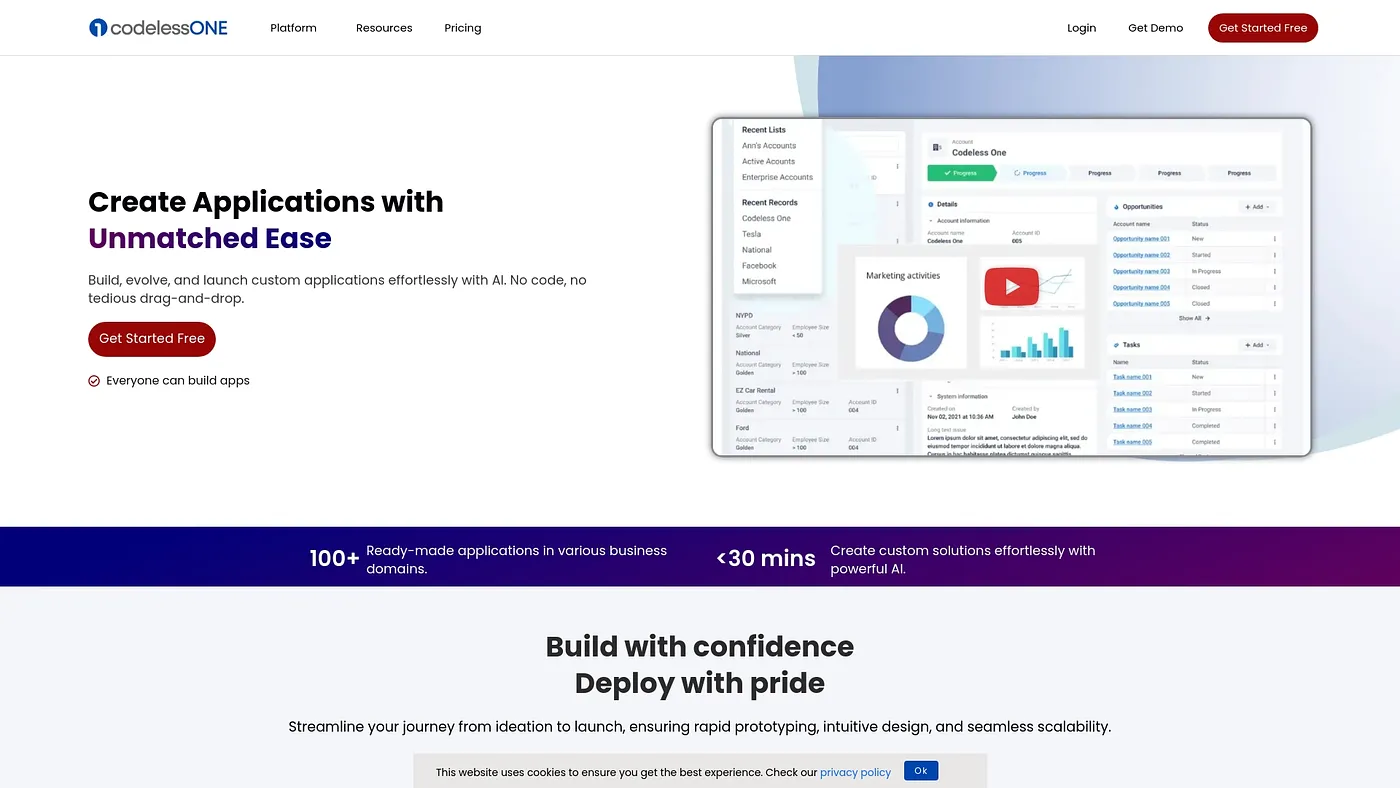
Task: Click the Unmatched Ease headline text
Action: (x=210, y=239)
